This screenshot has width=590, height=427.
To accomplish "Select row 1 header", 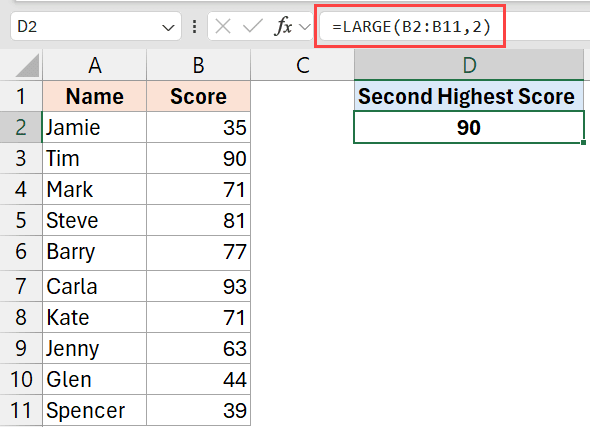I will tap(21, 96).
